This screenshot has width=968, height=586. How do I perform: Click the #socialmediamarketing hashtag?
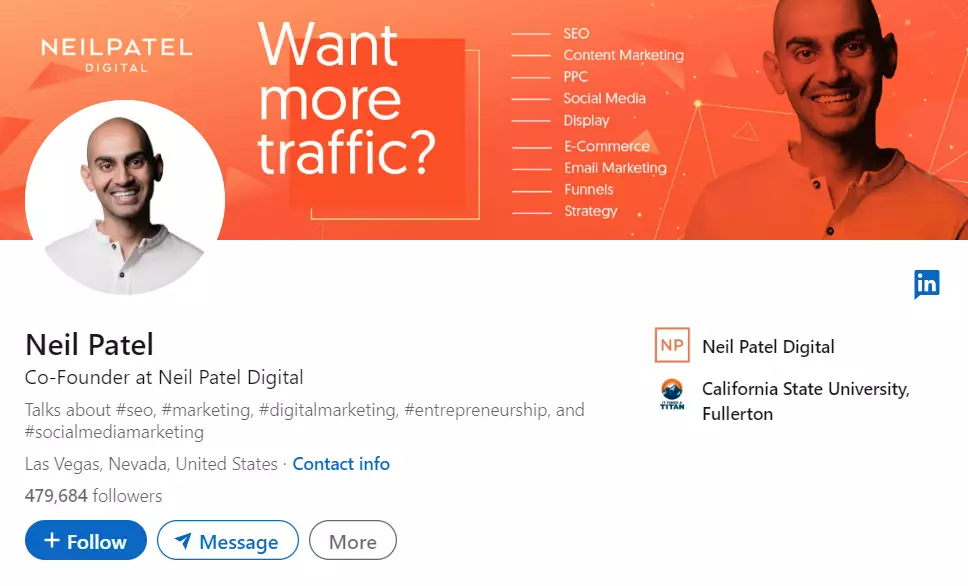[x=114, y=432]
